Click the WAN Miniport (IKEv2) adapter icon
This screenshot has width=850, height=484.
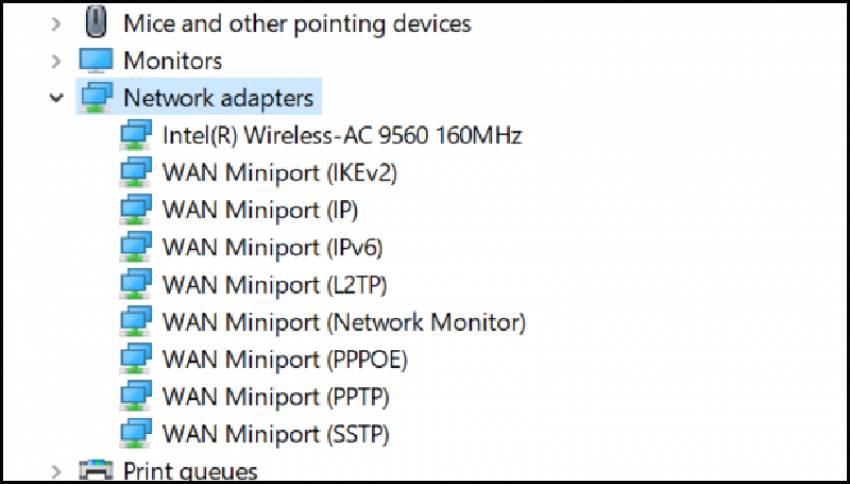(x=135, y=172)
